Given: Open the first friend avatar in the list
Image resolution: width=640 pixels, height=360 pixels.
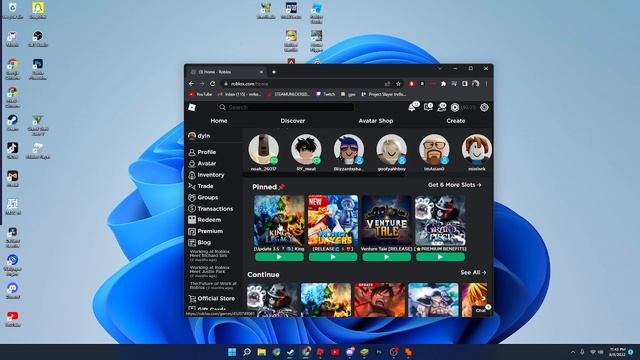Looking at the screenshot, I should click(264, 150).
